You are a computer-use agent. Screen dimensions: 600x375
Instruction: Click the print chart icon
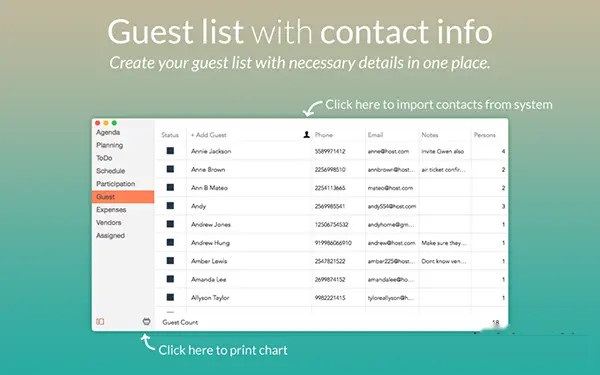coord(146,321)
